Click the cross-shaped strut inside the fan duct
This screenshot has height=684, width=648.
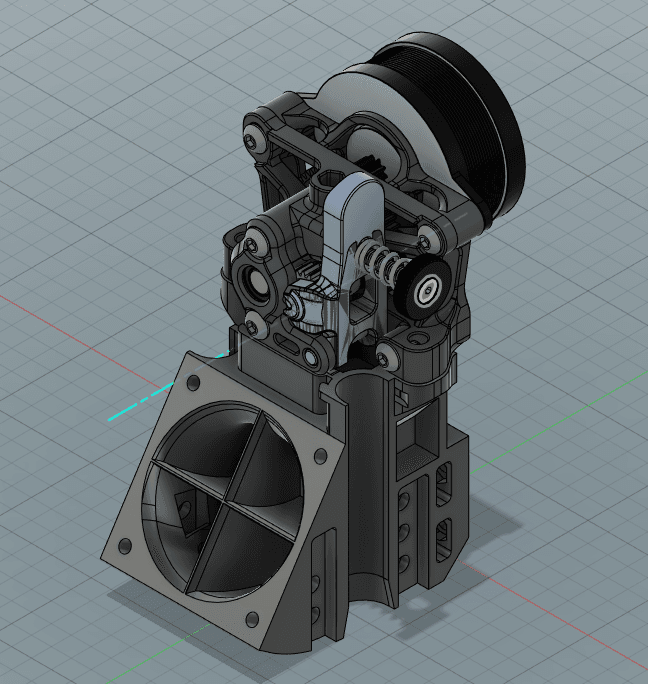tap(226, 501)
